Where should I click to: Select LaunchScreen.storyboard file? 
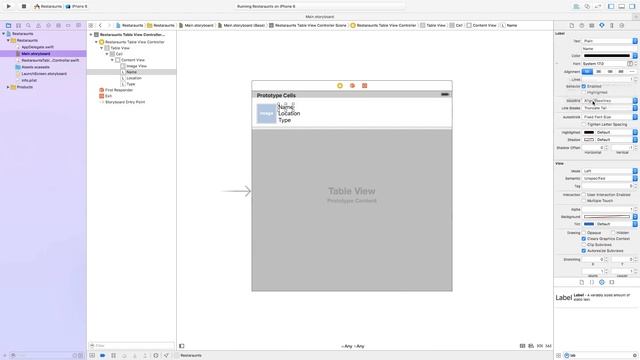pyautogui.click(x=44, y=74)
